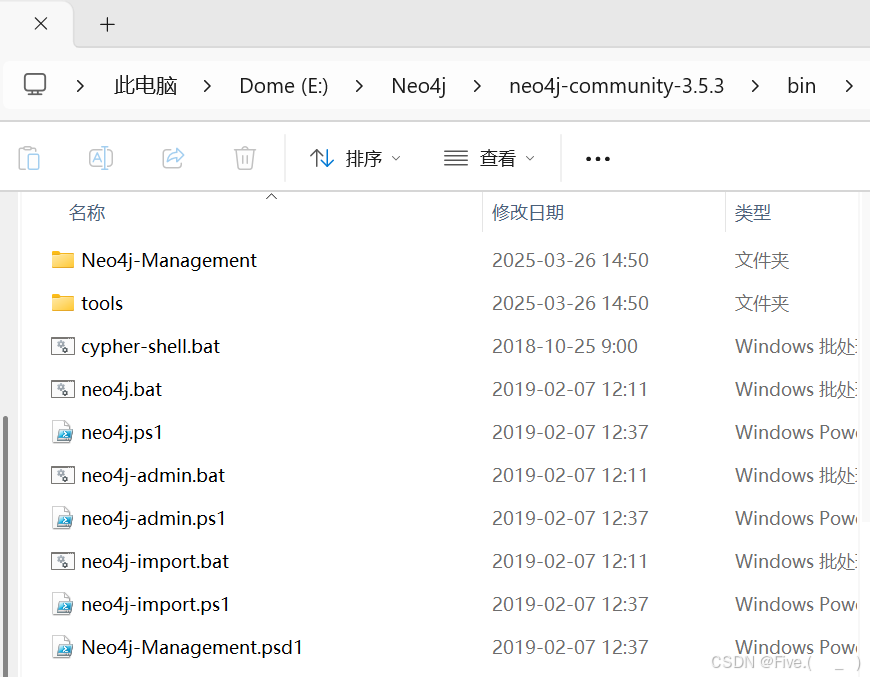This screenshot has width=870, height=677.
Task: Navigate to neo4j-community-3.5.3 breadcrumb
Action: pyautogui.click(x=616, y=86)
